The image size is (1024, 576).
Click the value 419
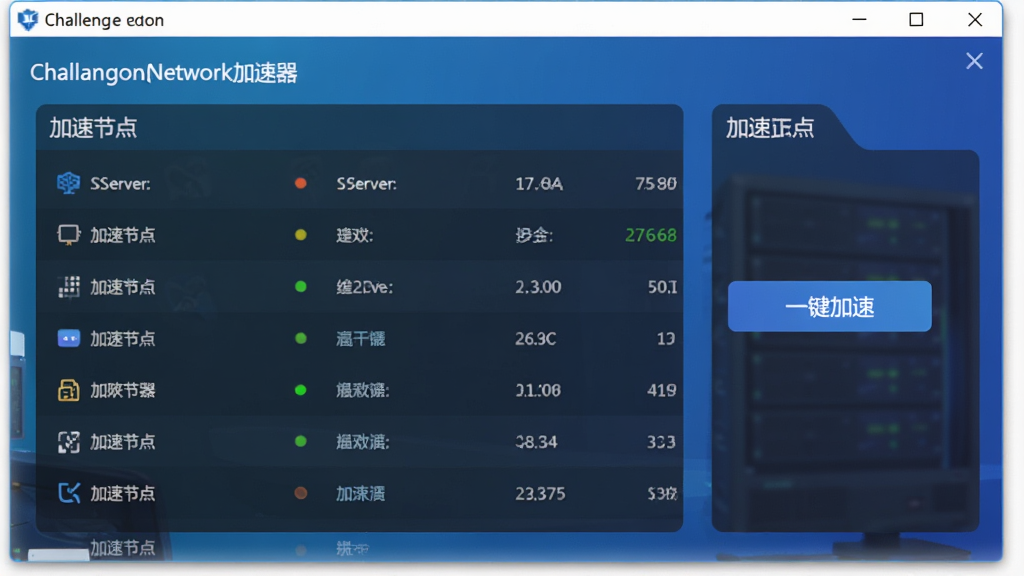point(662,390)
